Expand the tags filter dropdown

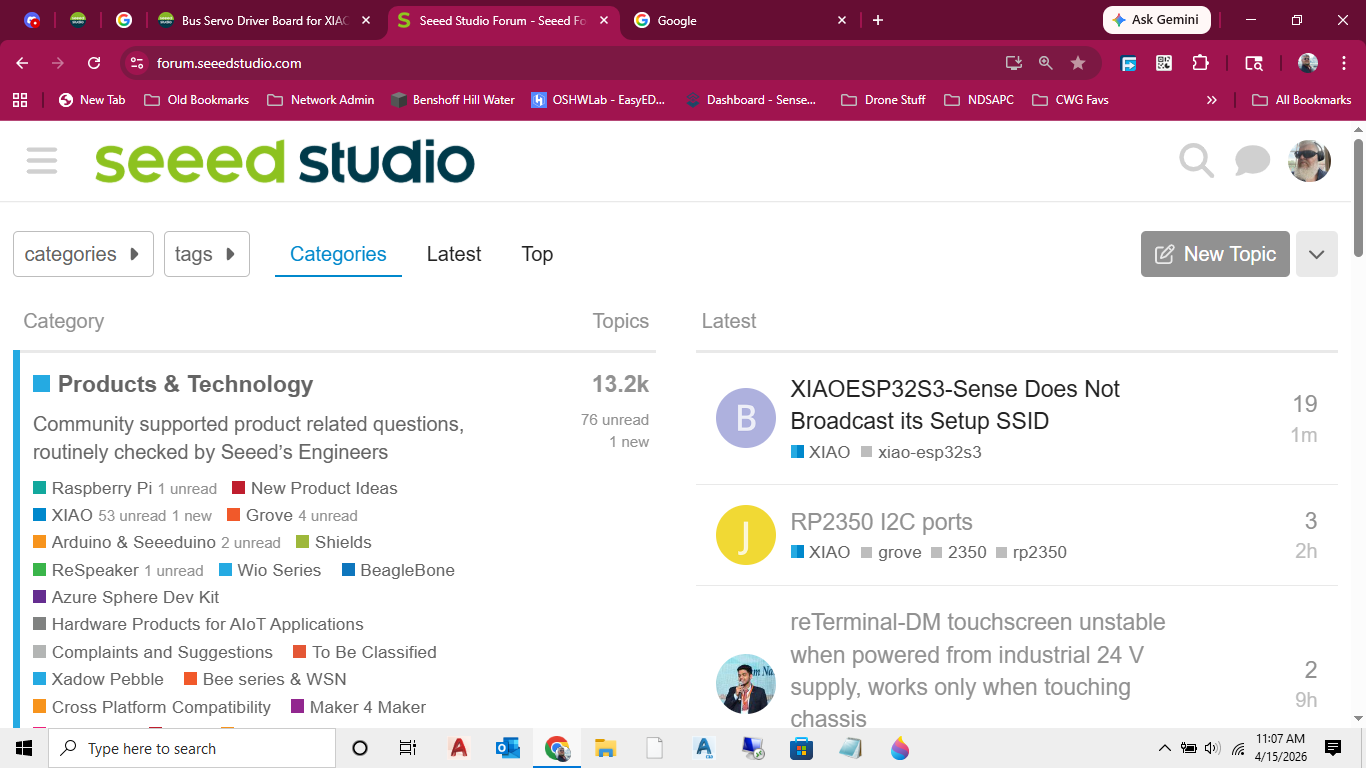(206, 254)
